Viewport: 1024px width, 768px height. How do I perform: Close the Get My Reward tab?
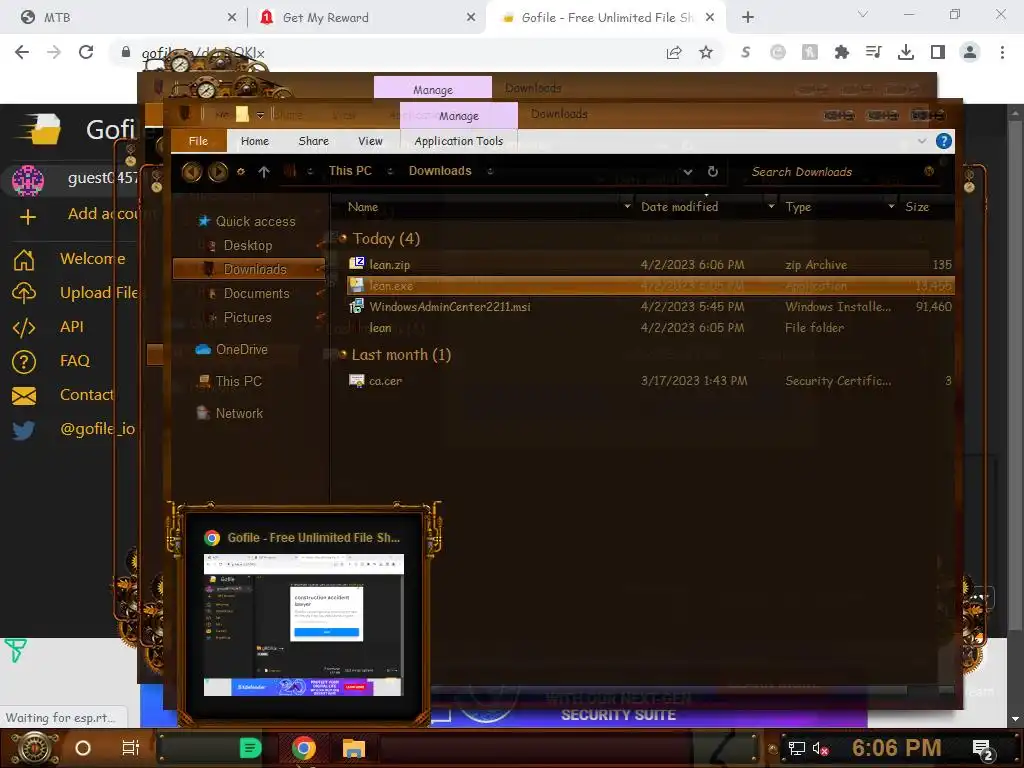(471, 18)
